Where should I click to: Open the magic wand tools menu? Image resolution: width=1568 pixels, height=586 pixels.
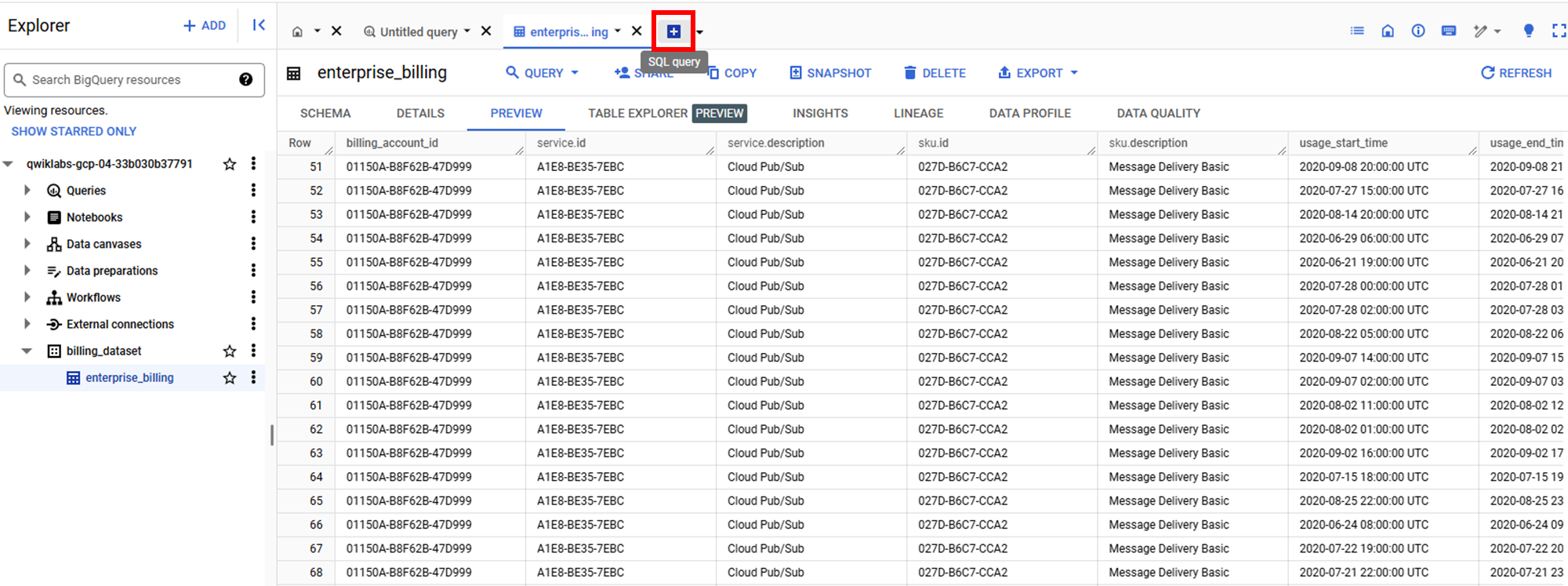tap(1486, 31)
